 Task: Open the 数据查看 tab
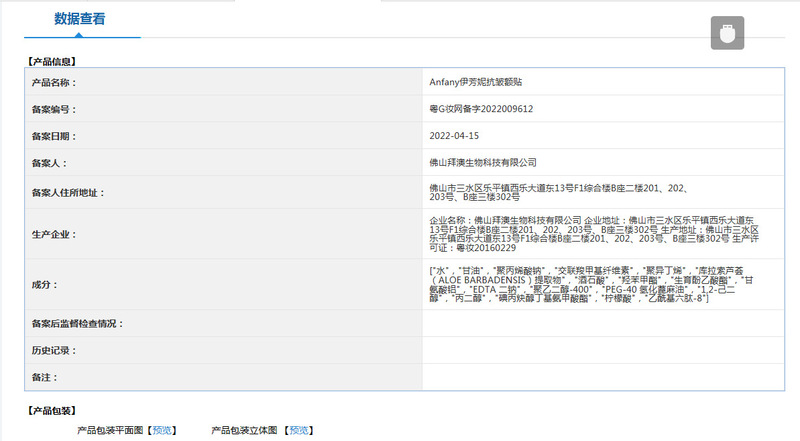(x=80, y=19)
